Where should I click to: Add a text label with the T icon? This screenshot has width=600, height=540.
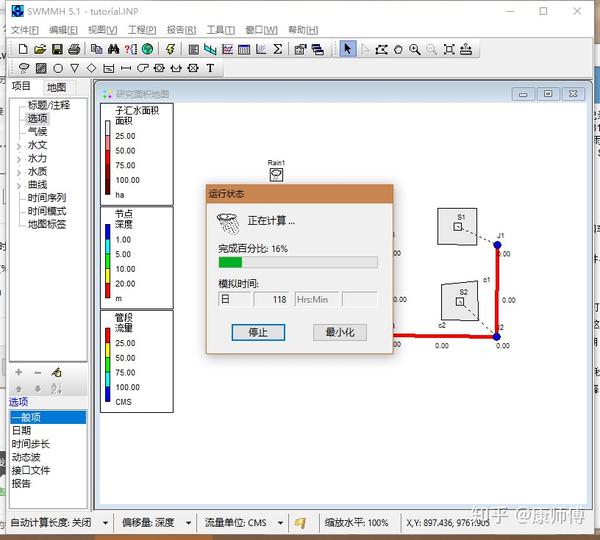coord(210,68)
